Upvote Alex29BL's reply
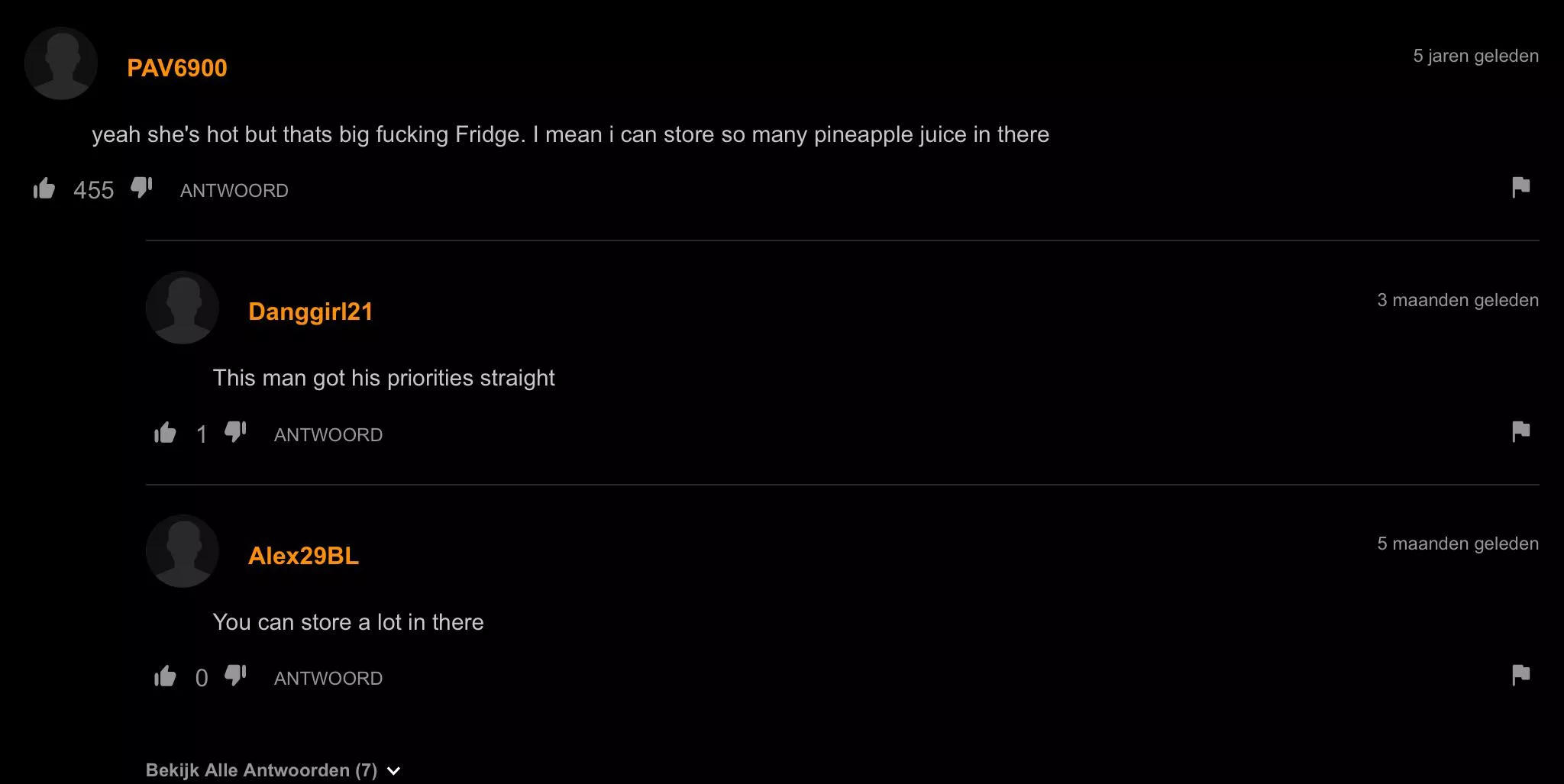The image size is (1564, 784). [165, 676]
